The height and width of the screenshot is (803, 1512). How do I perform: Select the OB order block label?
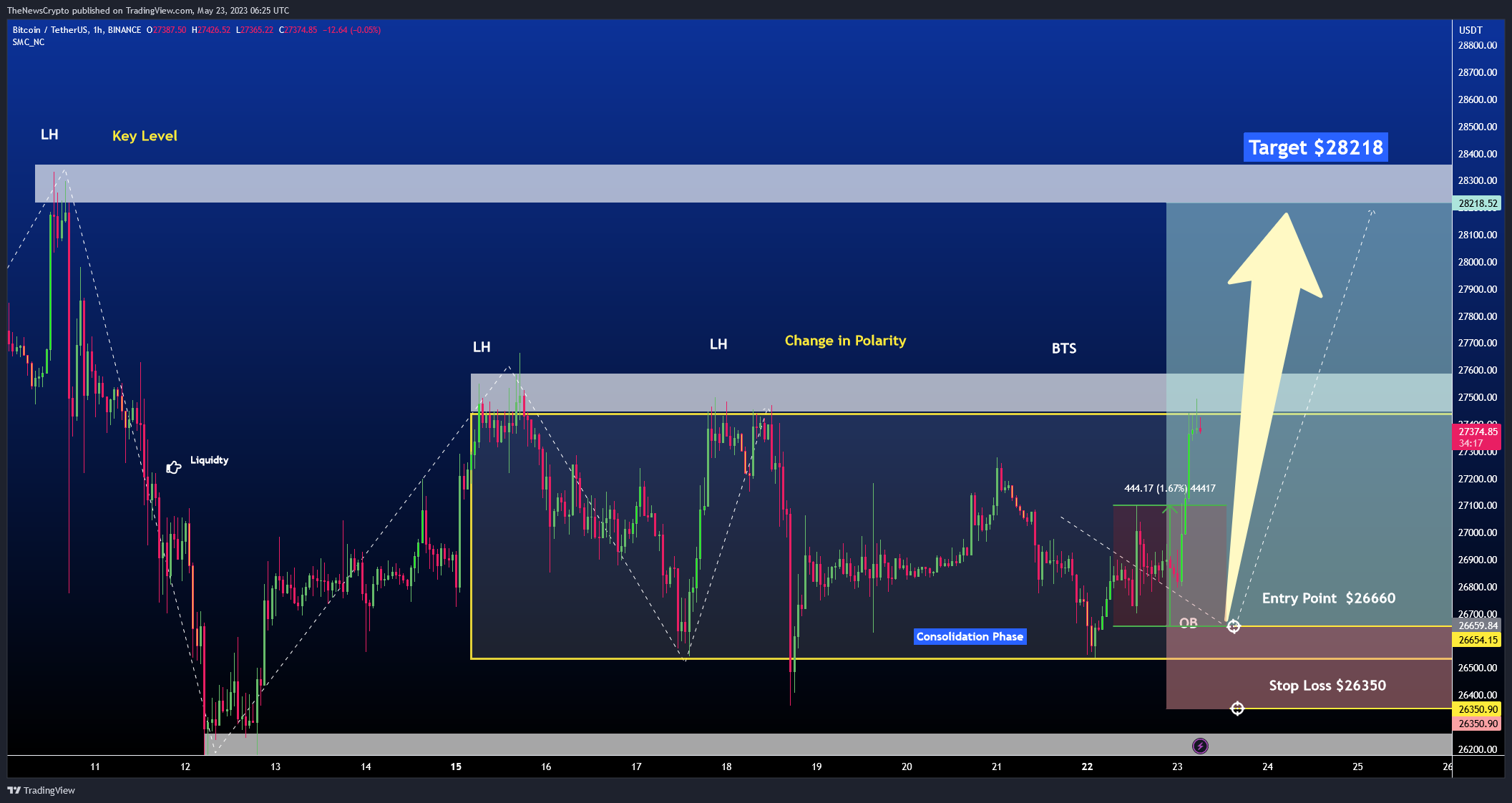(1189, 623)
